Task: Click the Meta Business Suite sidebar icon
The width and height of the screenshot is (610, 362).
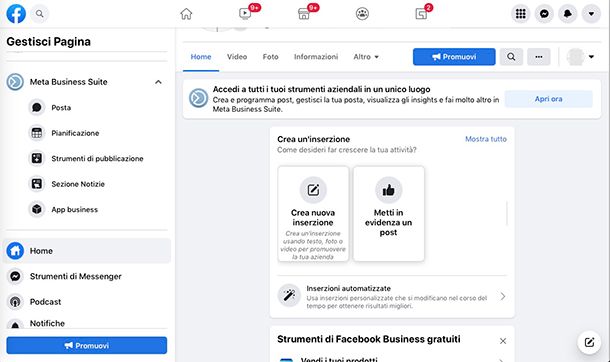Action: point(15,82)
